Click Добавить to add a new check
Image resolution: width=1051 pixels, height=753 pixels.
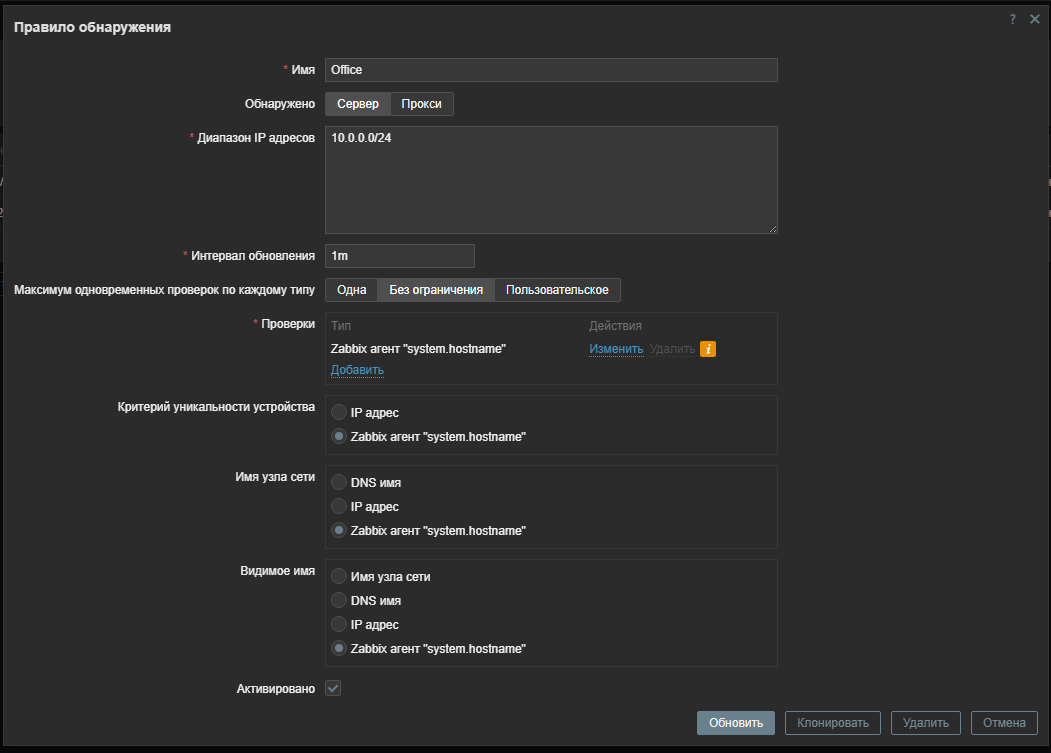[357, 370]
